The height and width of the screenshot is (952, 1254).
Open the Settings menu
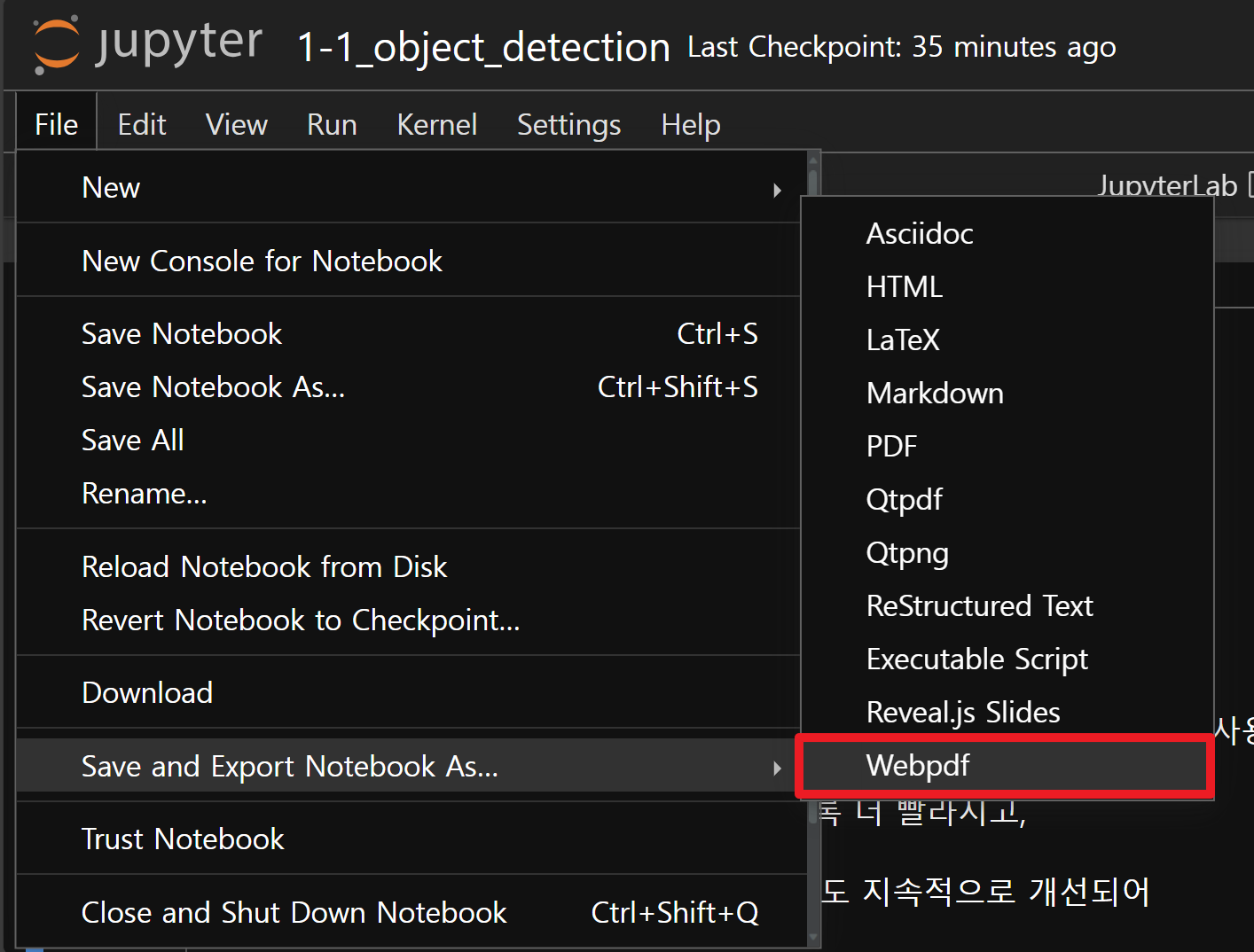[x=568, y=124]
